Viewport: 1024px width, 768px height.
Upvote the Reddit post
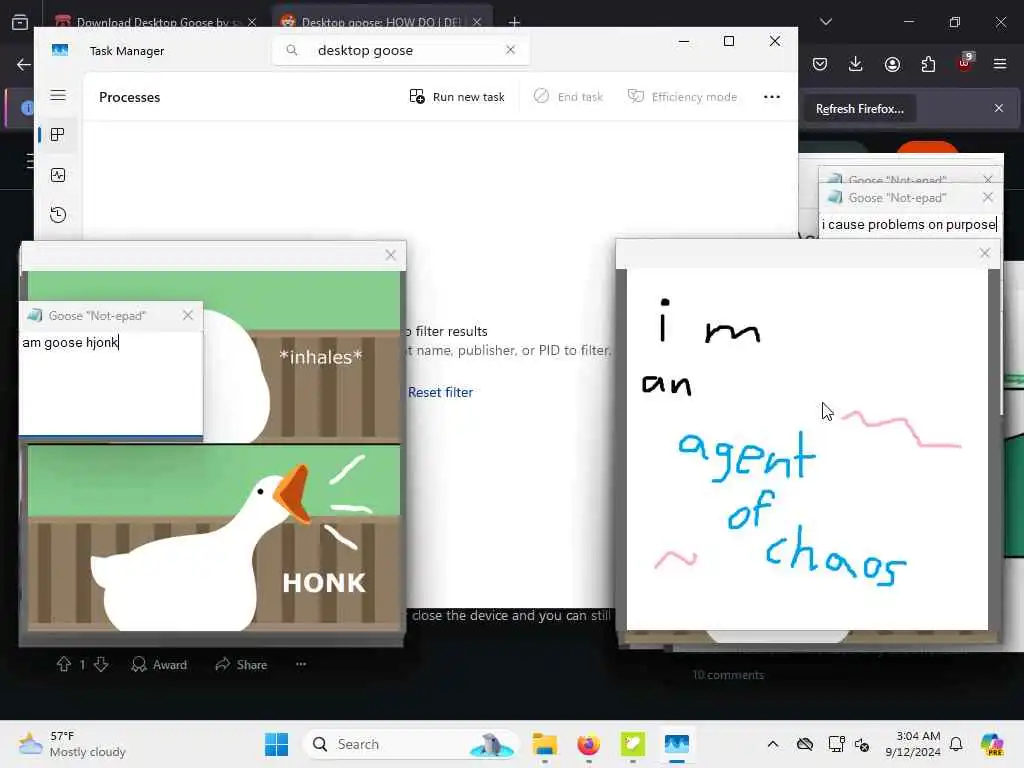point(64,665)
